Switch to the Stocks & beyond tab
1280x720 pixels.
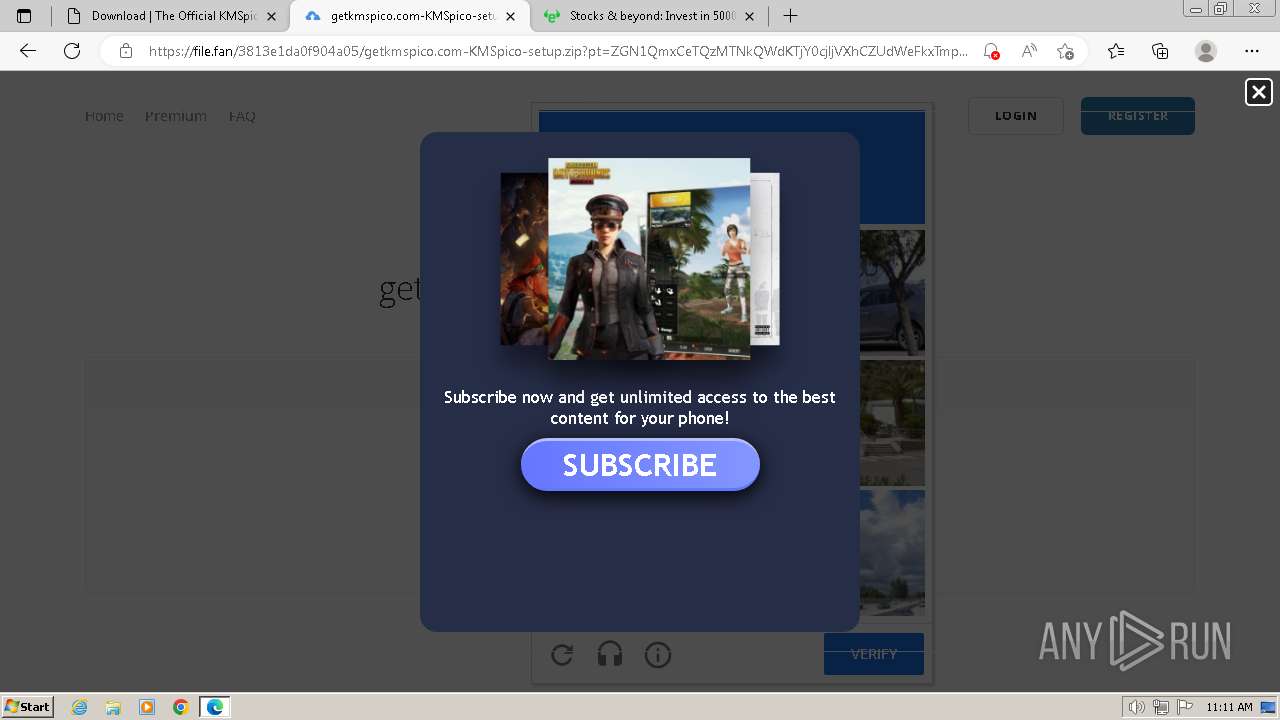(649, 16)
